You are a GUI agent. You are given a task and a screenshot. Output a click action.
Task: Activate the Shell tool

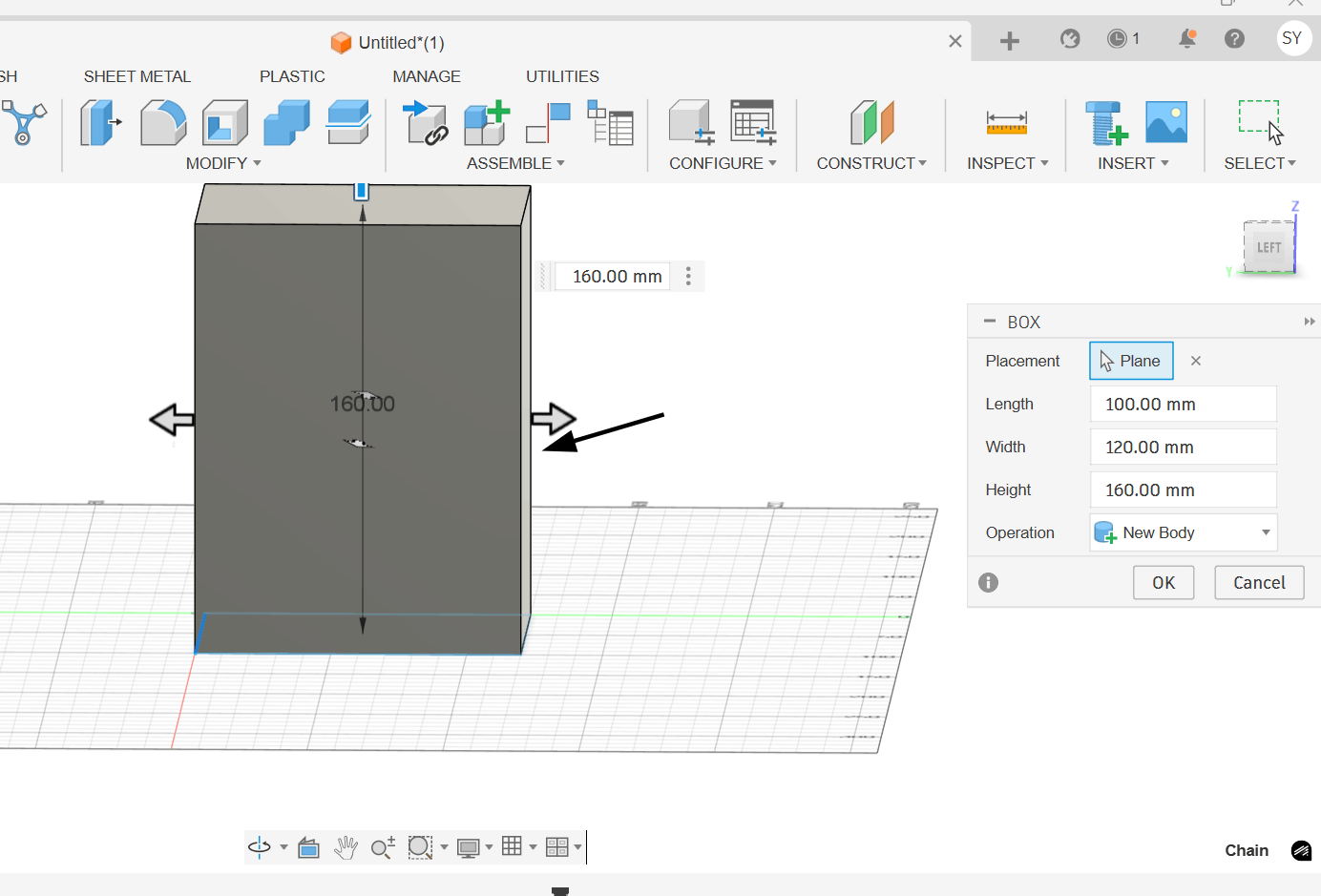(225, 123)
